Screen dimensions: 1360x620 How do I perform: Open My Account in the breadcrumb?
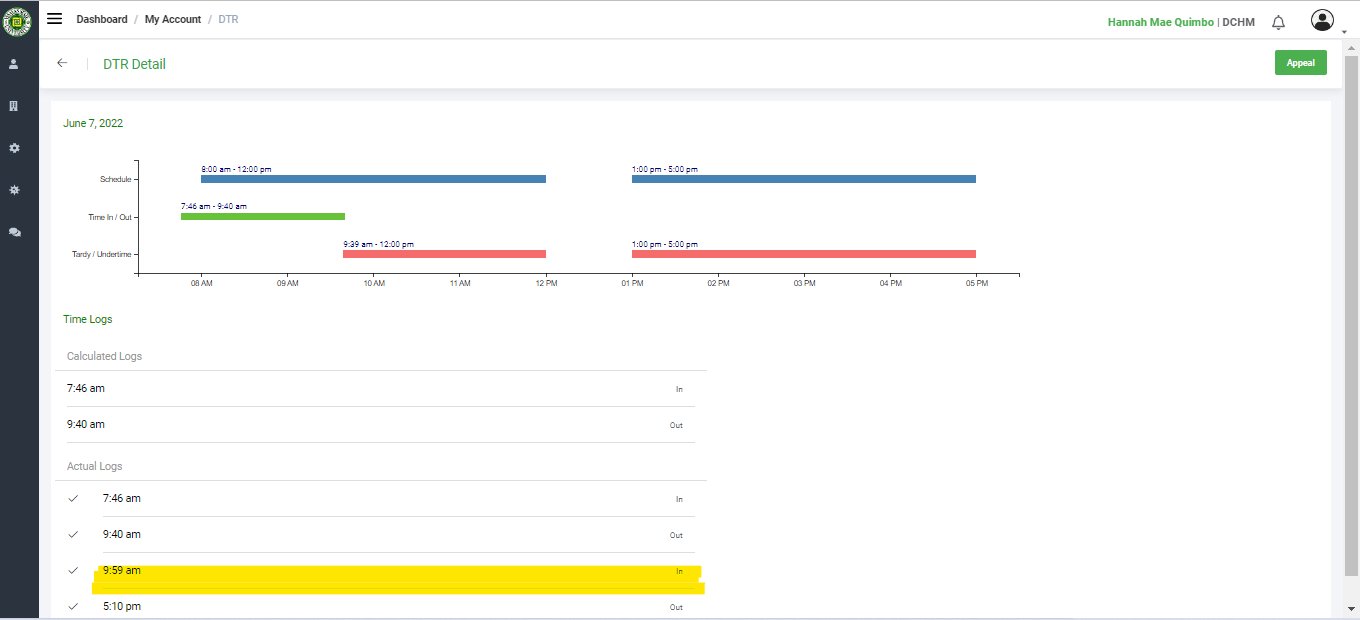173,19
